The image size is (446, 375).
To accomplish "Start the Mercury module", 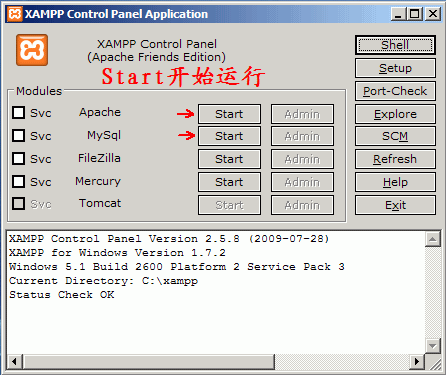I will (229, 182).
